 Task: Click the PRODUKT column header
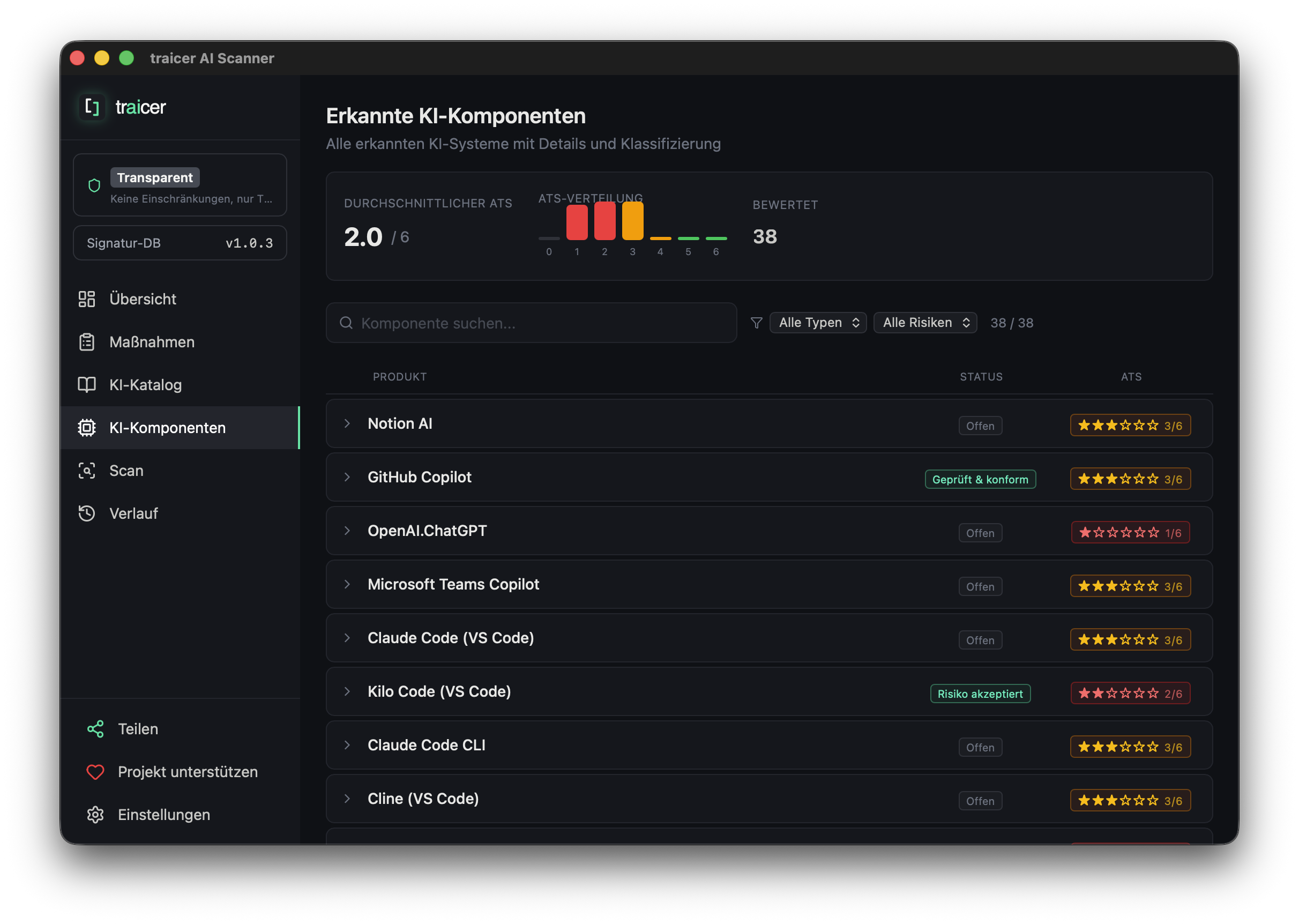click(399, 377)
